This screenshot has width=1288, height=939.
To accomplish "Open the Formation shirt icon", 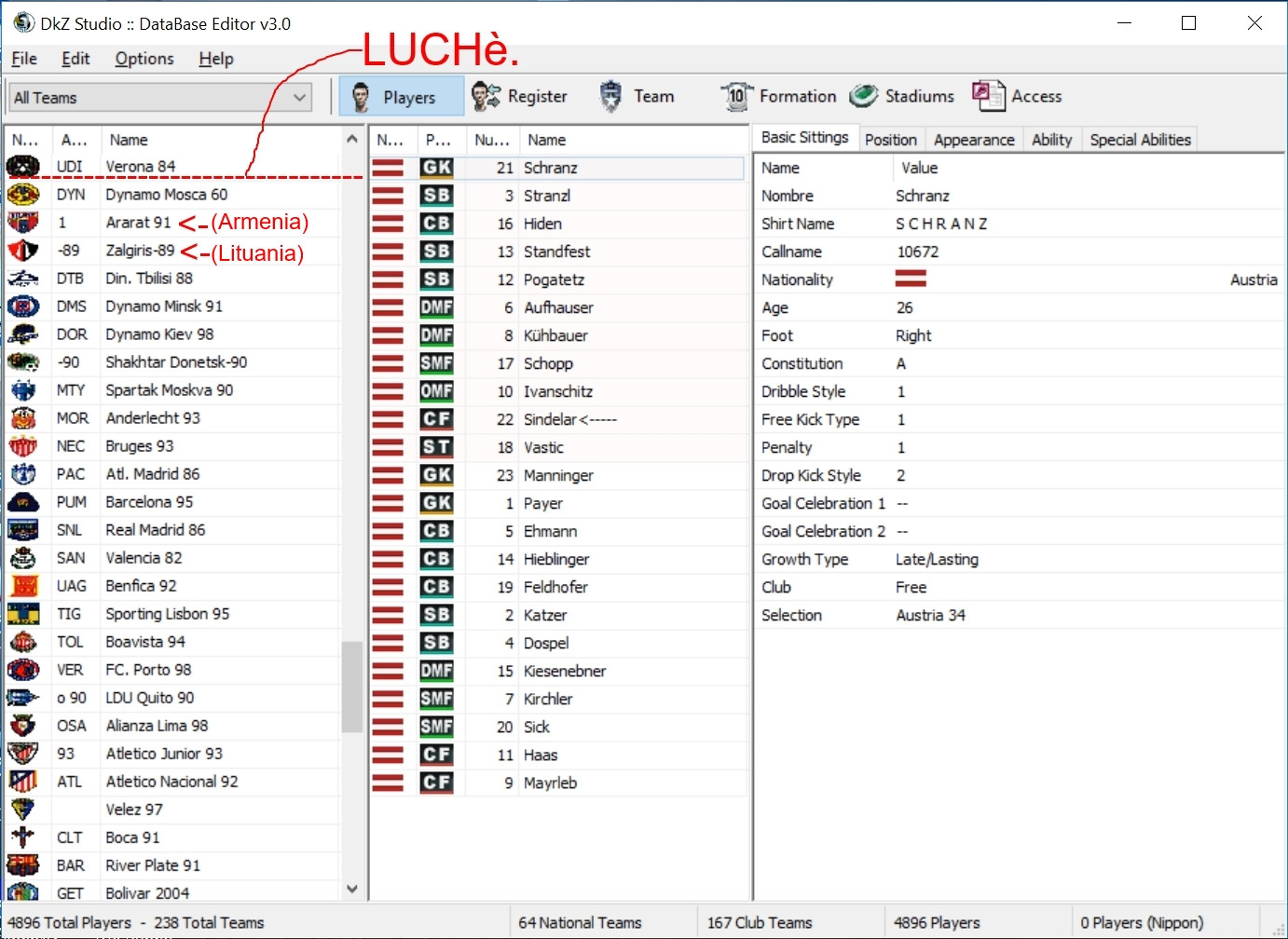I will [736, 96].
